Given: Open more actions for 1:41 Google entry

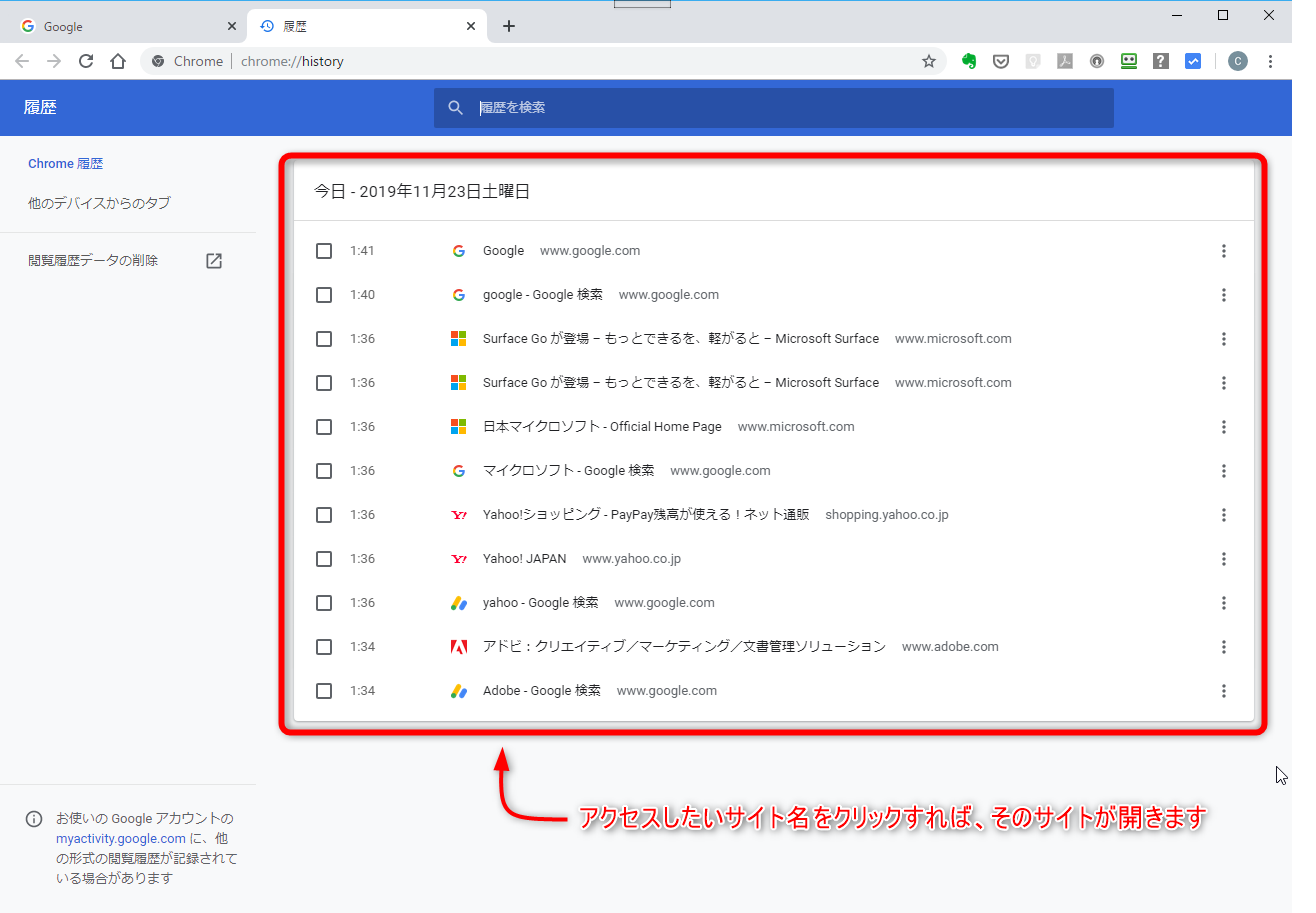Looking at the screenshot, I should pos(1224,251).
